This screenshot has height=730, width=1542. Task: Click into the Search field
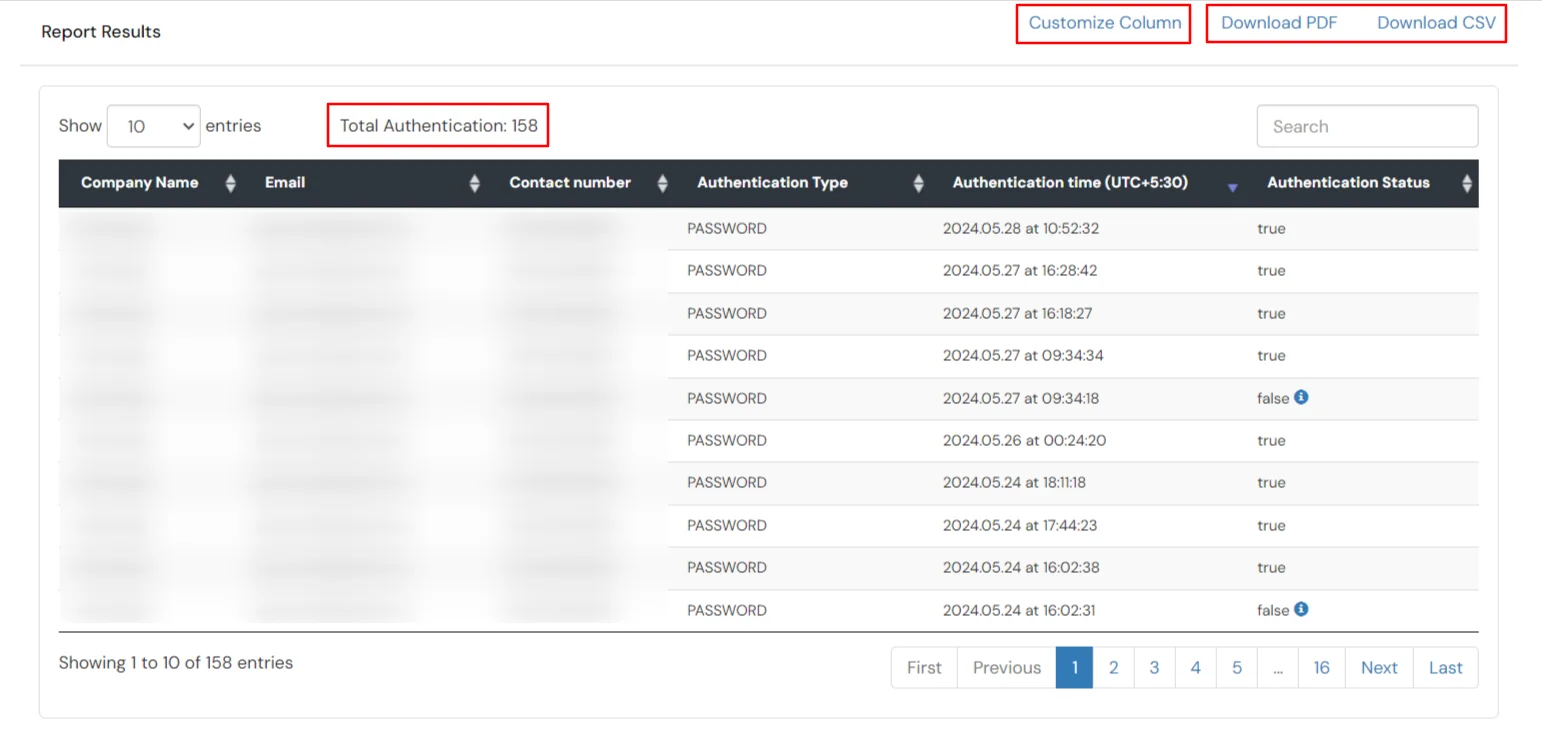[x=1366, y=126]
